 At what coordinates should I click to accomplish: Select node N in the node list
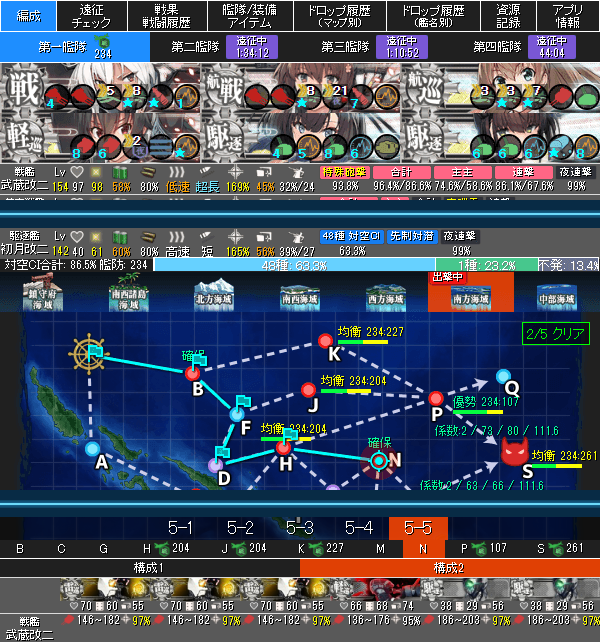coord(423,549)
